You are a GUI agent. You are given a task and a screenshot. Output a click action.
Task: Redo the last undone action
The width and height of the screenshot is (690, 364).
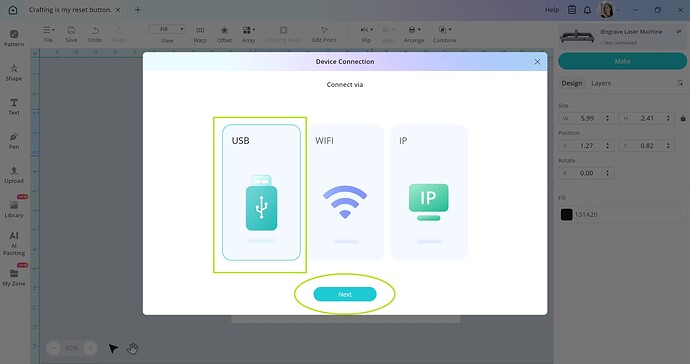[x=119, y=34]
